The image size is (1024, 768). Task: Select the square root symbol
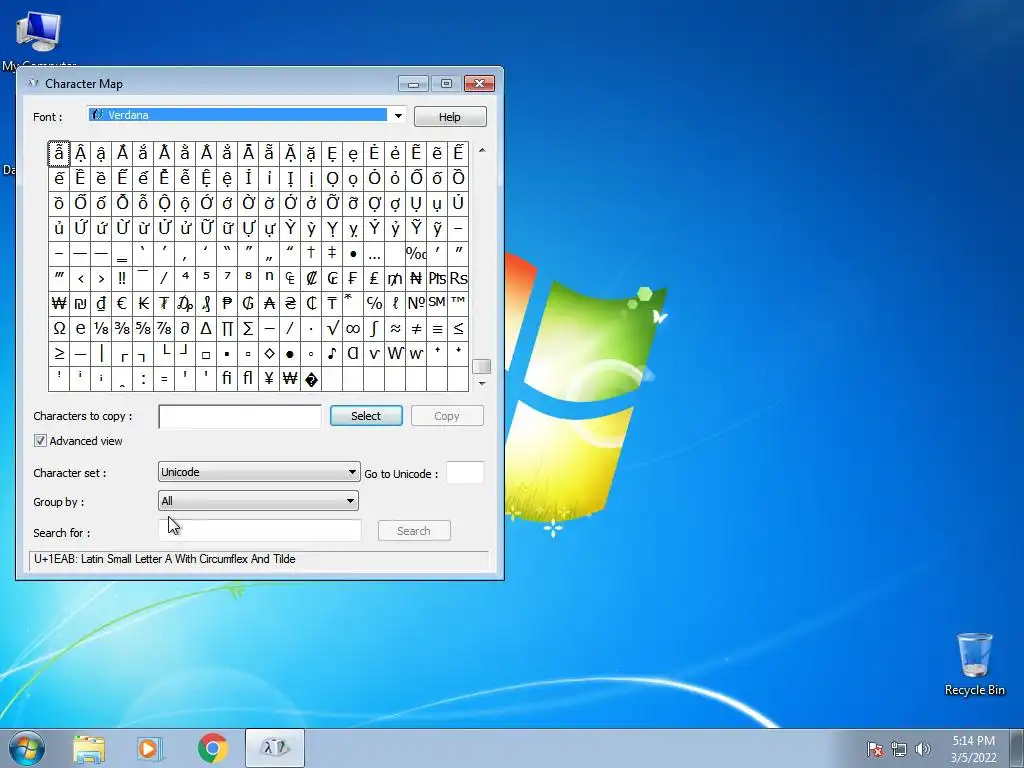pyautogui.click(x=332, y=328)
